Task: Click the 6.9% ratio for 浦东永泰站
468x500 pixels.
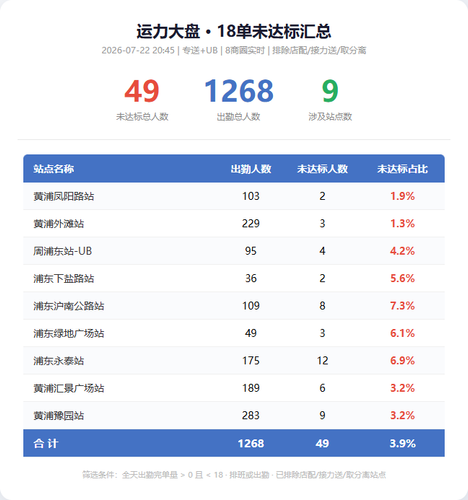Action: click(402, 361)
